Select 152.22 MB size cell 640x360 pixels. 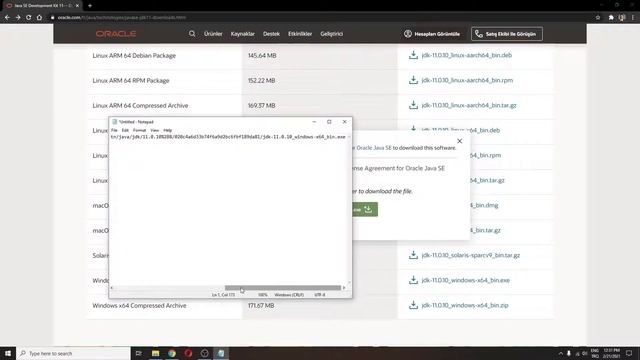(261, 80)
